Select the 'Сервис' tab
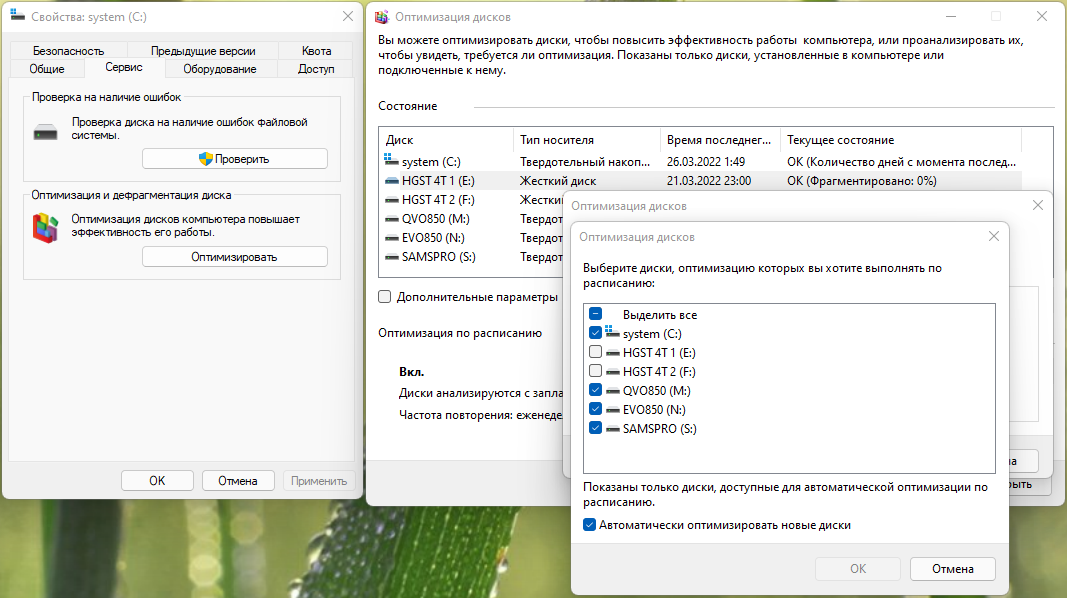The width and height of the screenshot is (1067, 598). [x=124, y=67]
